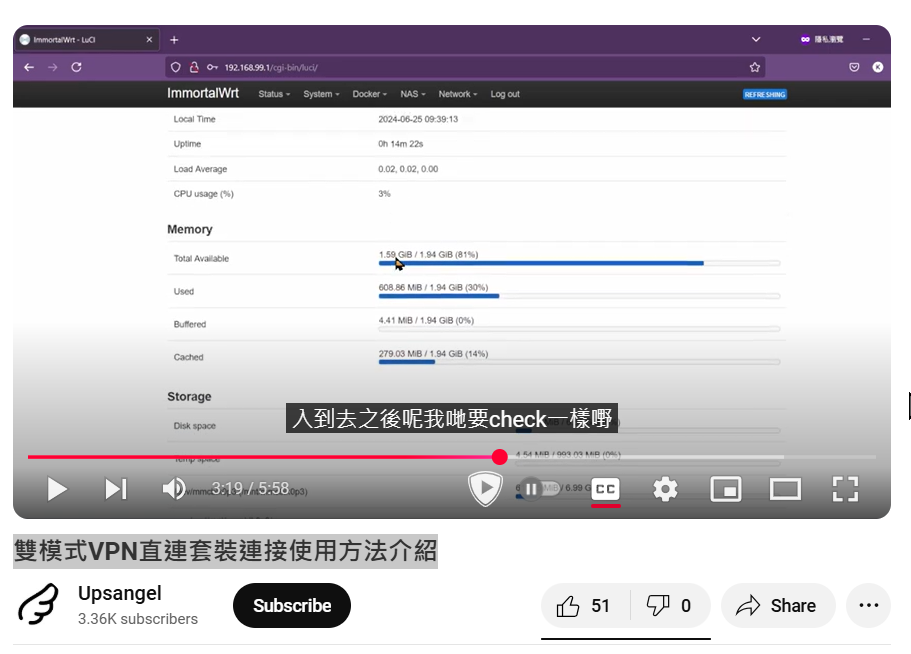Expand the Status menu in ImmortalWrt

tap(273, 94)
